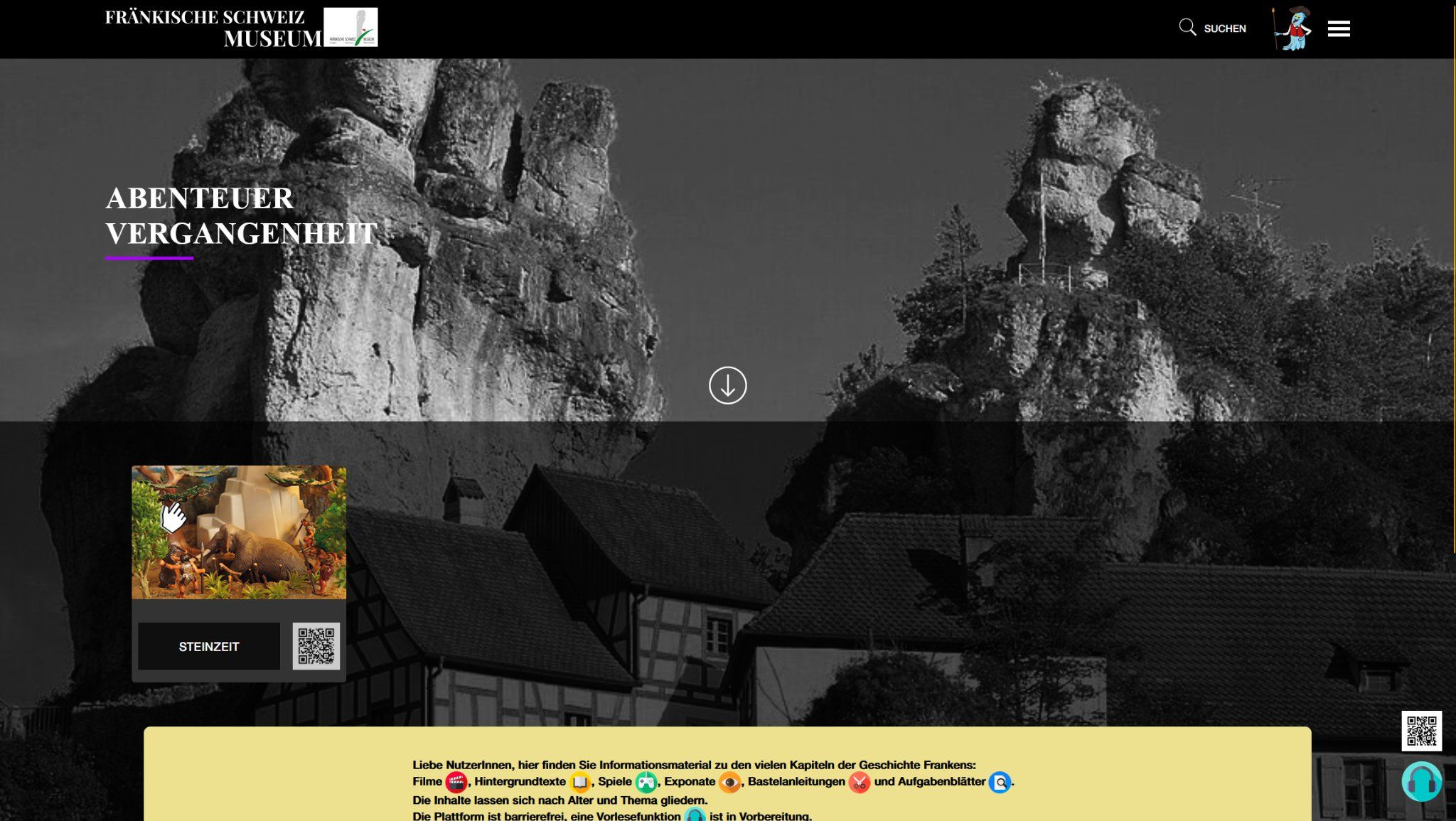Click the orange Exponate eye icon
The height and width of the screenshot is (821, 1456).
tap(729, 783)
